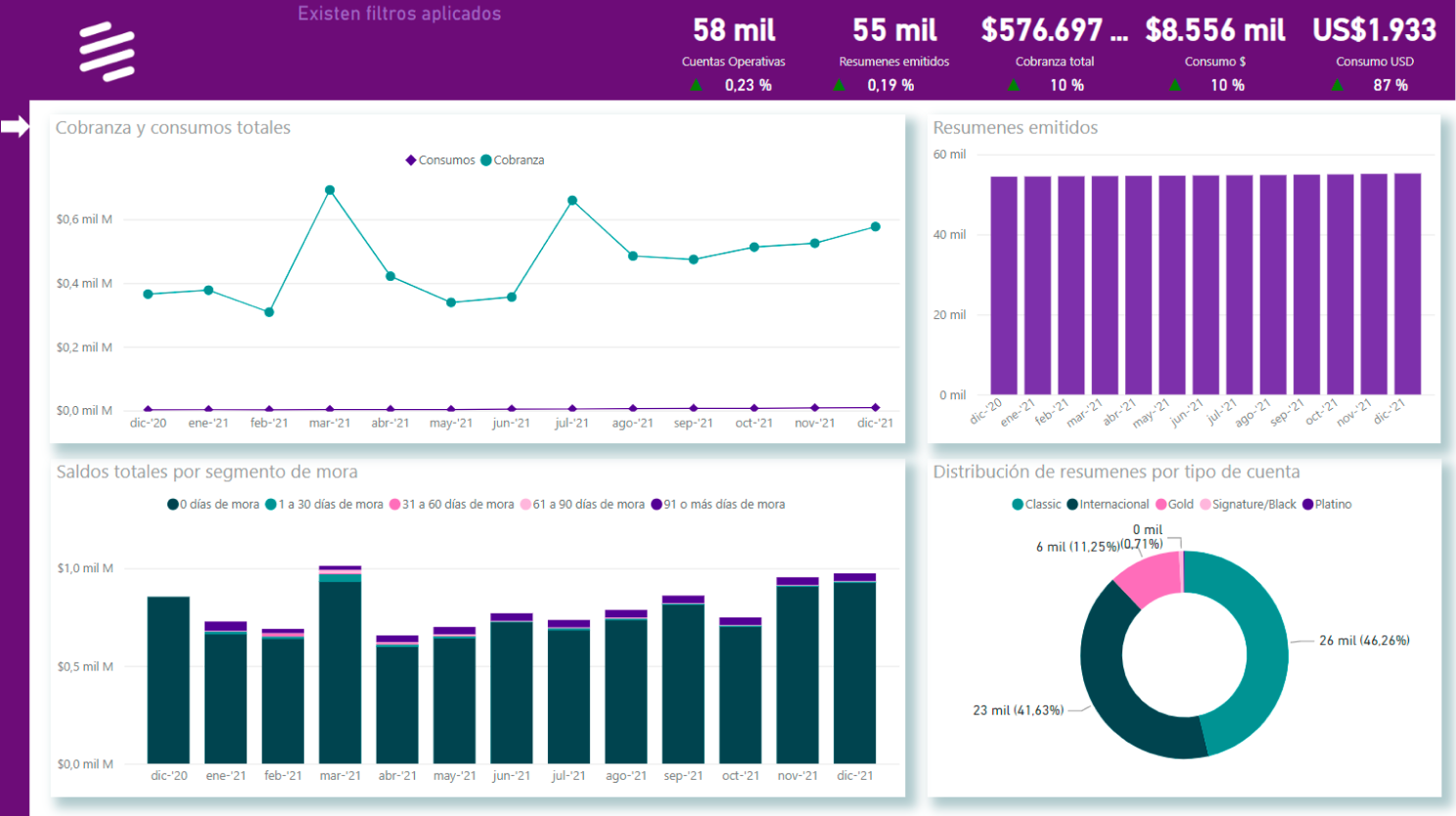Click green up-triangle under Cobranza total
This screenshot has width=1456, height=816.
pos(1014,85)
